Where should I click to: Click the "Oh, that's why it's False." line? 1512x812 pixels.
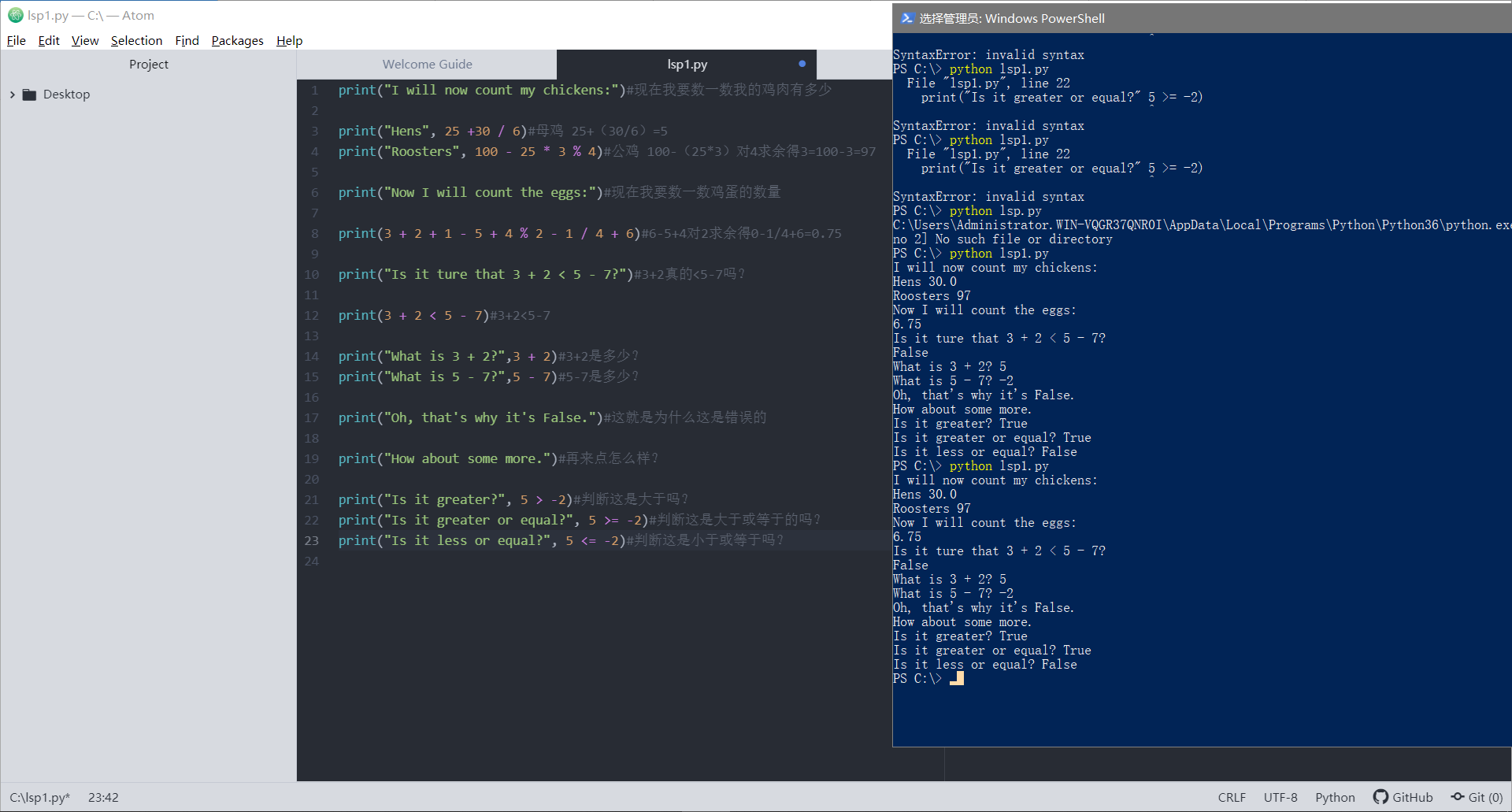pos(552,418)
